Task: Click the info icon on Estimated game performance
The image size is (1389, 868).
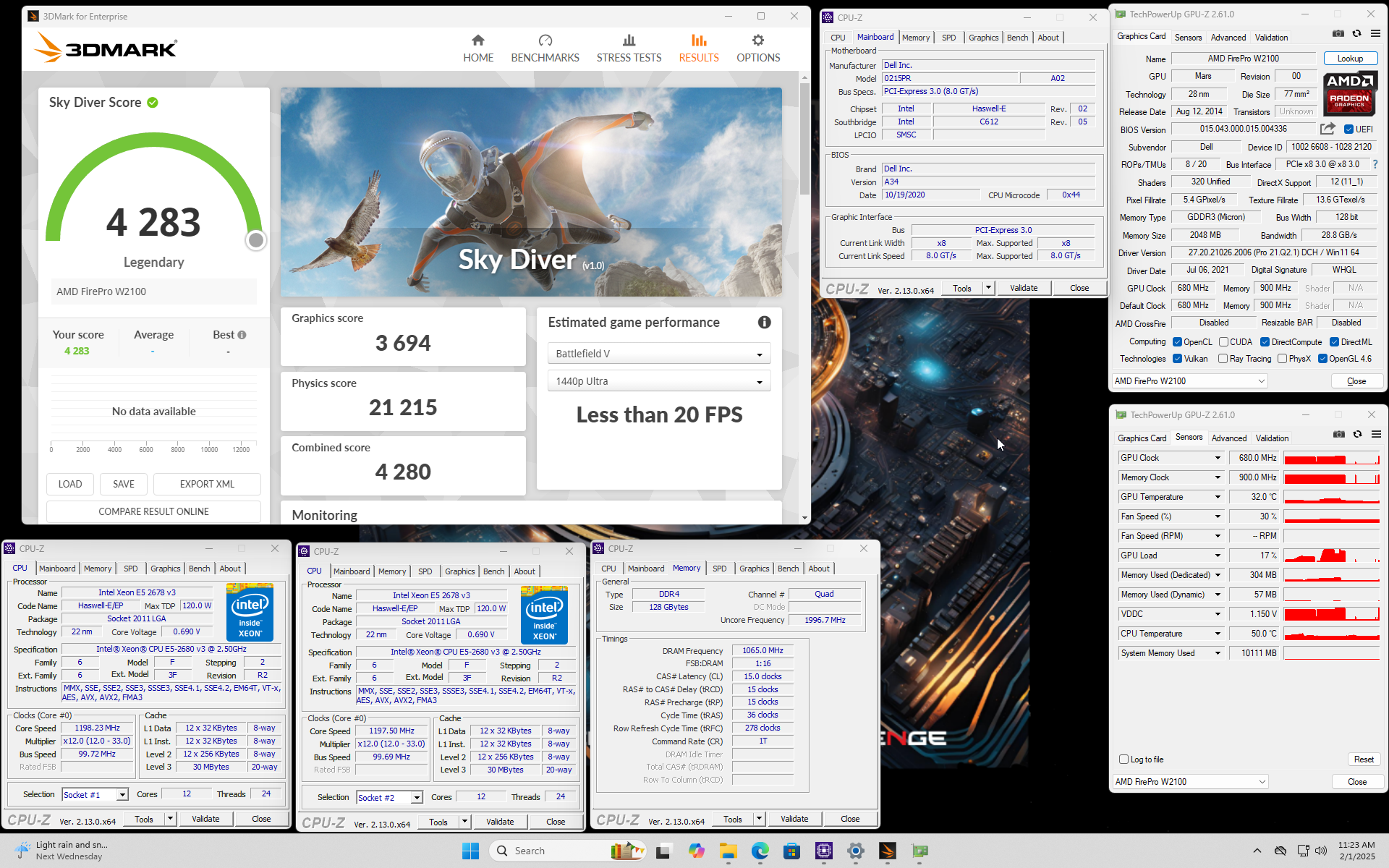Action: tap(764, 323)
